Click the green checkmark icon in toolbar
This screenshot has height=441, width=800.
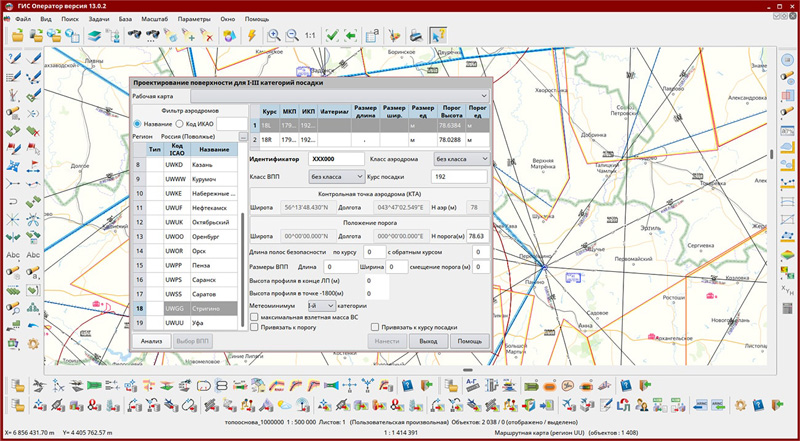[332, 35]
